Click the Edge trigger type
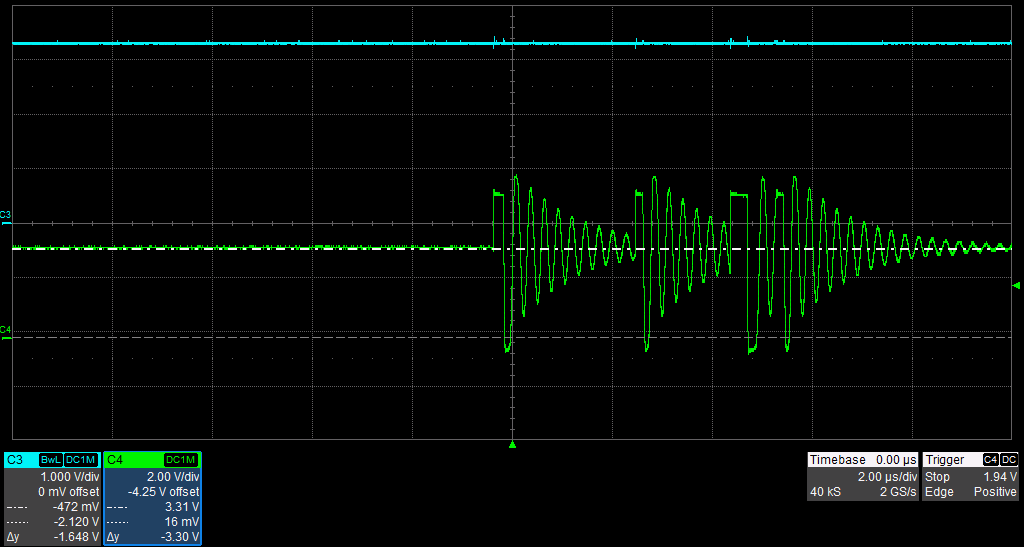Screen dimensions: 1024x547 pyautogui.click(x=939, y=492)
